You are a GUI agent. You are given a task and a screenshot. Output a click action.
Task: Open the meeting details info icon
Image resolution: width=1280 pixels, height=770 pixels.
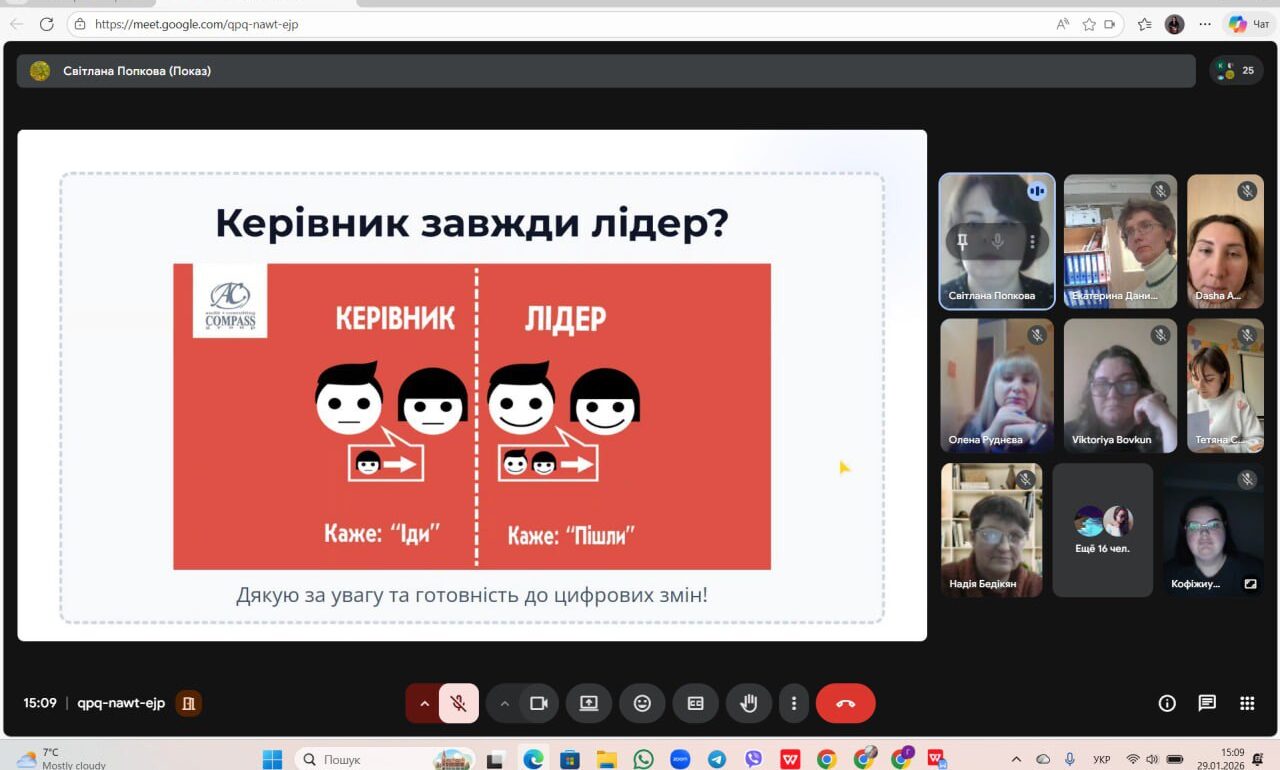(1167, 703)
